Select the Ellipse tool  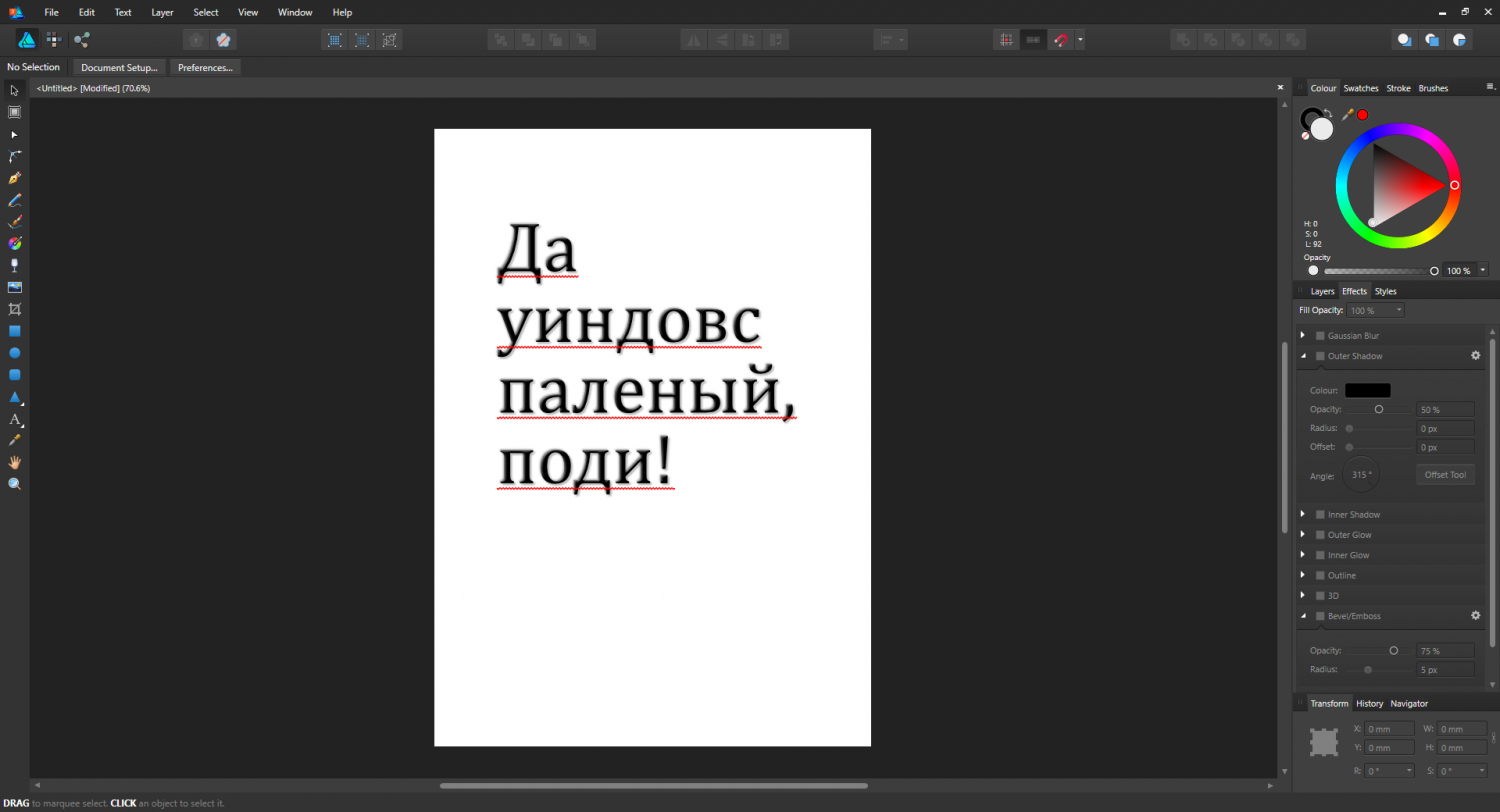(x=14, y=353)
